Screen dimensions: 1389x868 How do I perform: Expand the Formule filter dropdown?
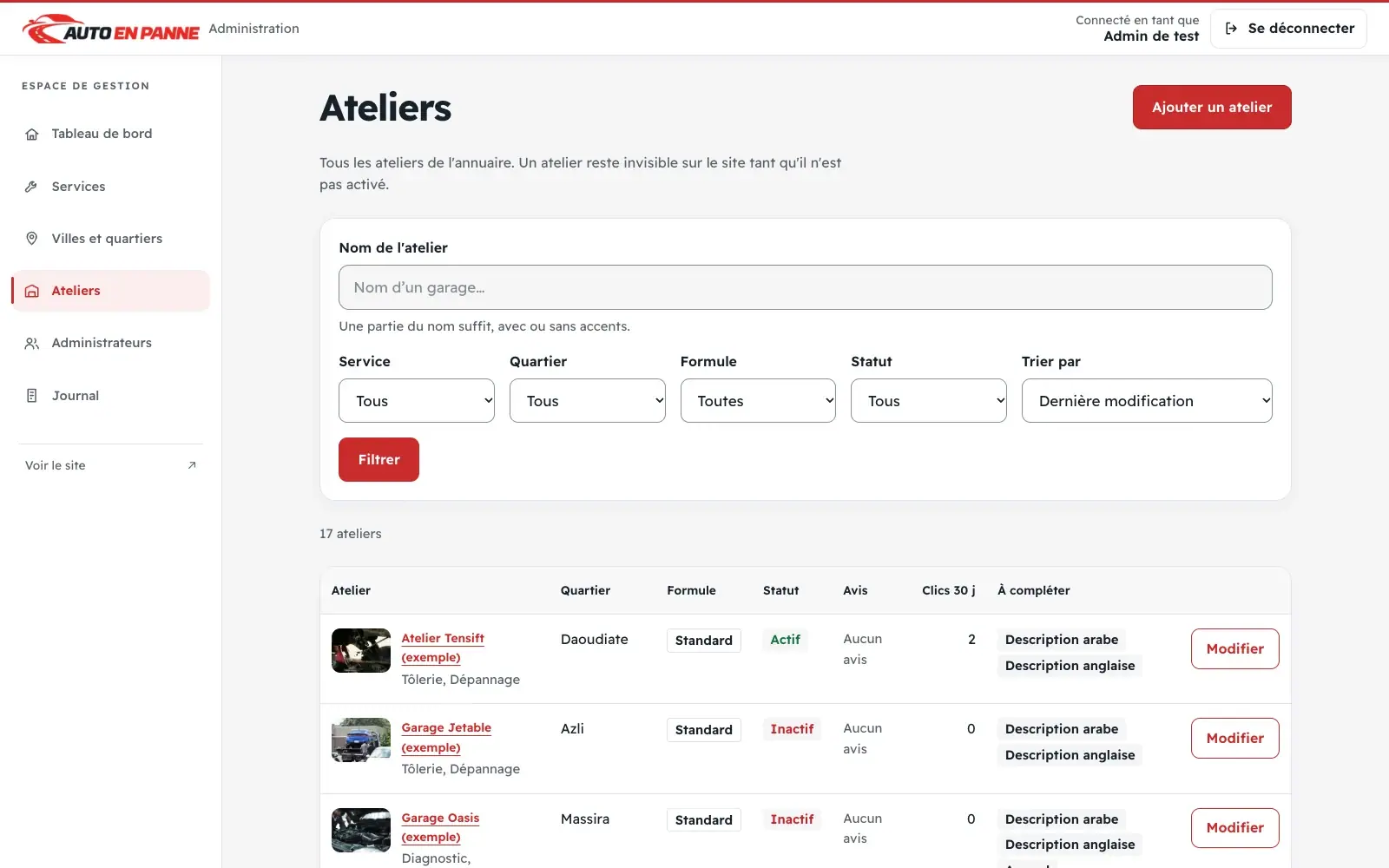(758, 401)
